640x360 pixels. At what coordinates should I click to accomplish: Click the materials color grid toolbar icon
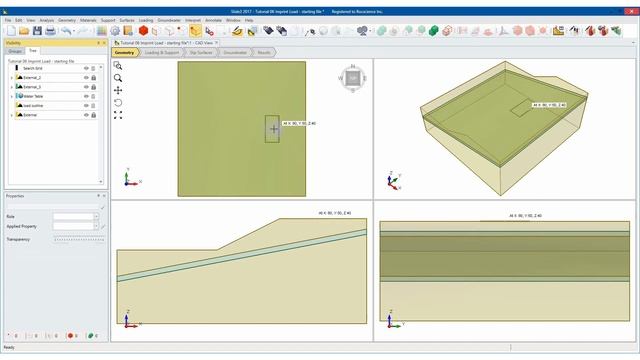point(102,31)
